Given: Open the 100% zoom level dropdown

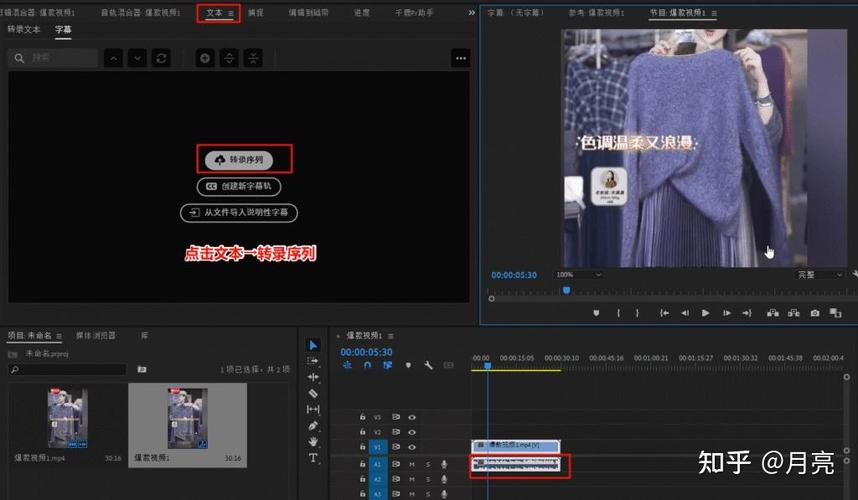Looking at the screenshot, I should coord(578,275).
